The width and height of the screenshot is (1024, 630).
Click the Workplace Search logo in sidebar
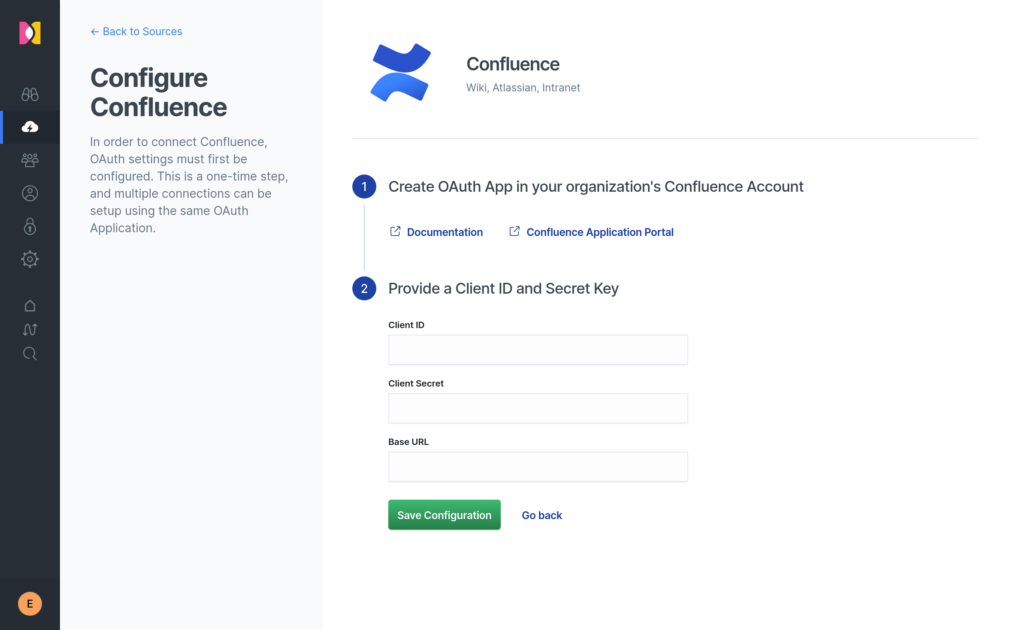[x=30, y=33]
